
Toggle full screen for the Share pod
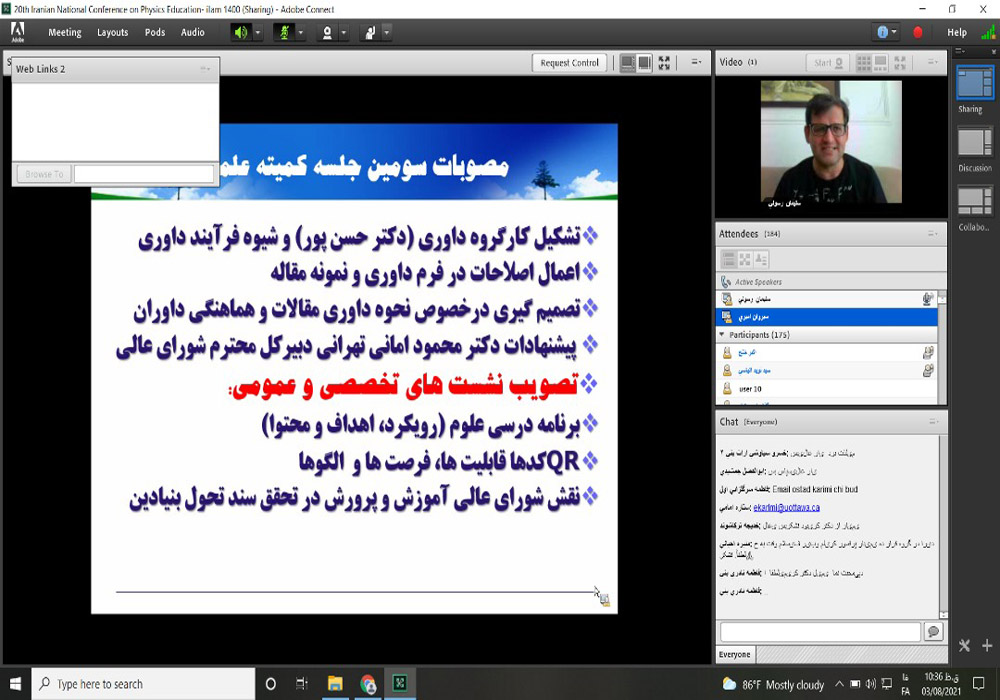click(664, 63)
